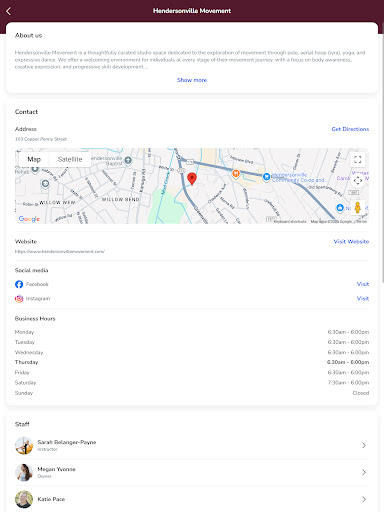
Task: Click the Facebook label text
Action: [x=37, y=284]
